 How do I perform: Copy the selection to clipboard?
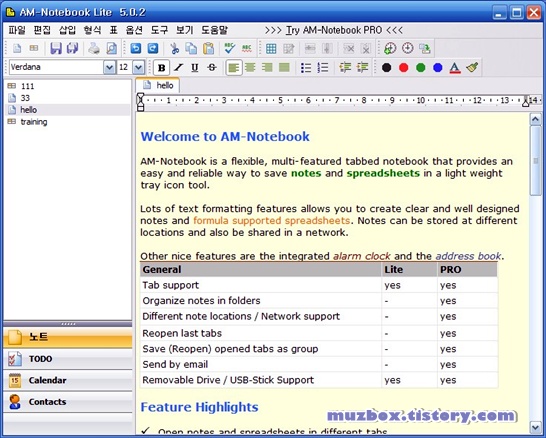[x=191, y=48]
